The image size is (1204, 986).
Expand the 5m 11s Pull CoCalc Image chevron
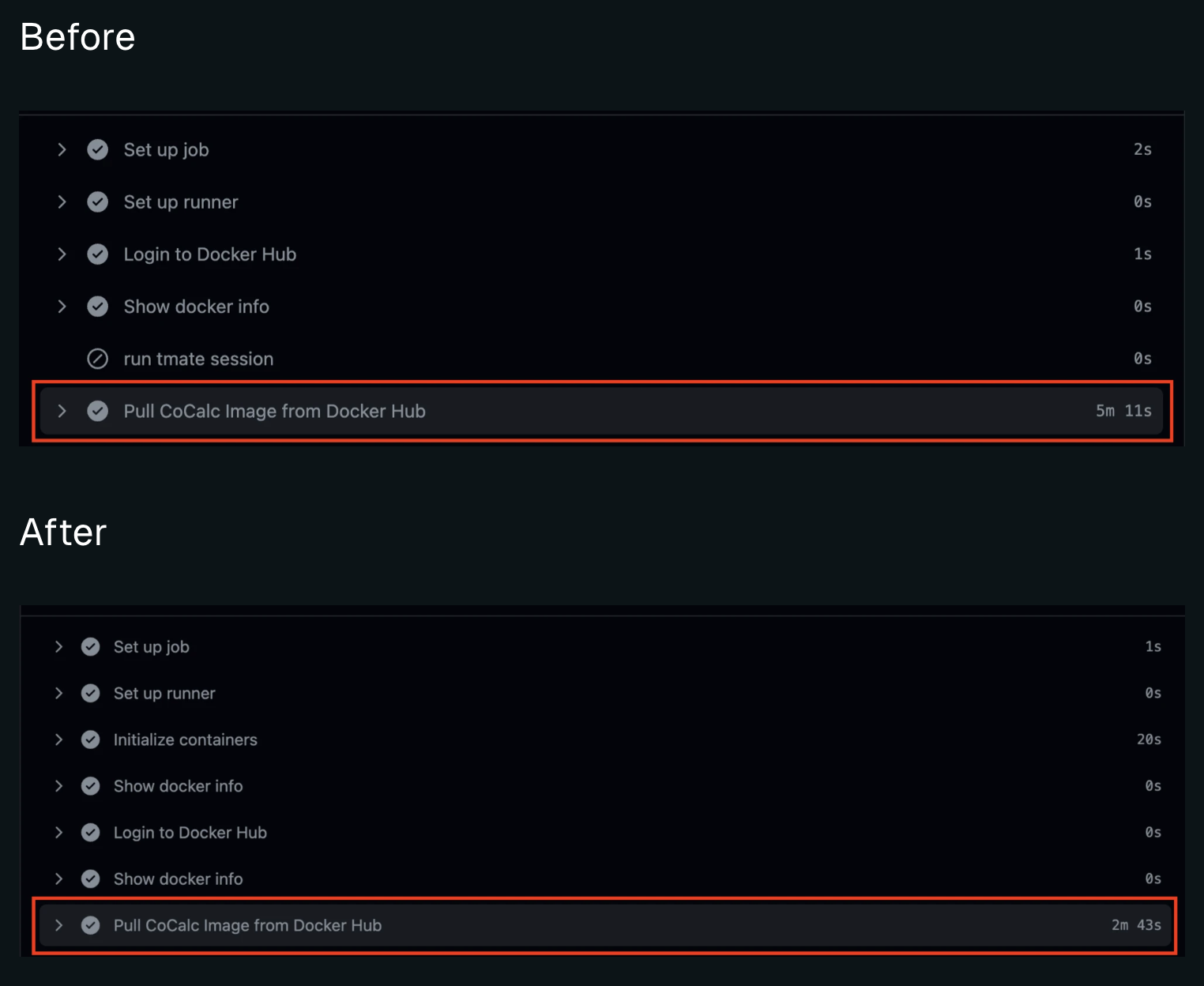pos(62,411)
